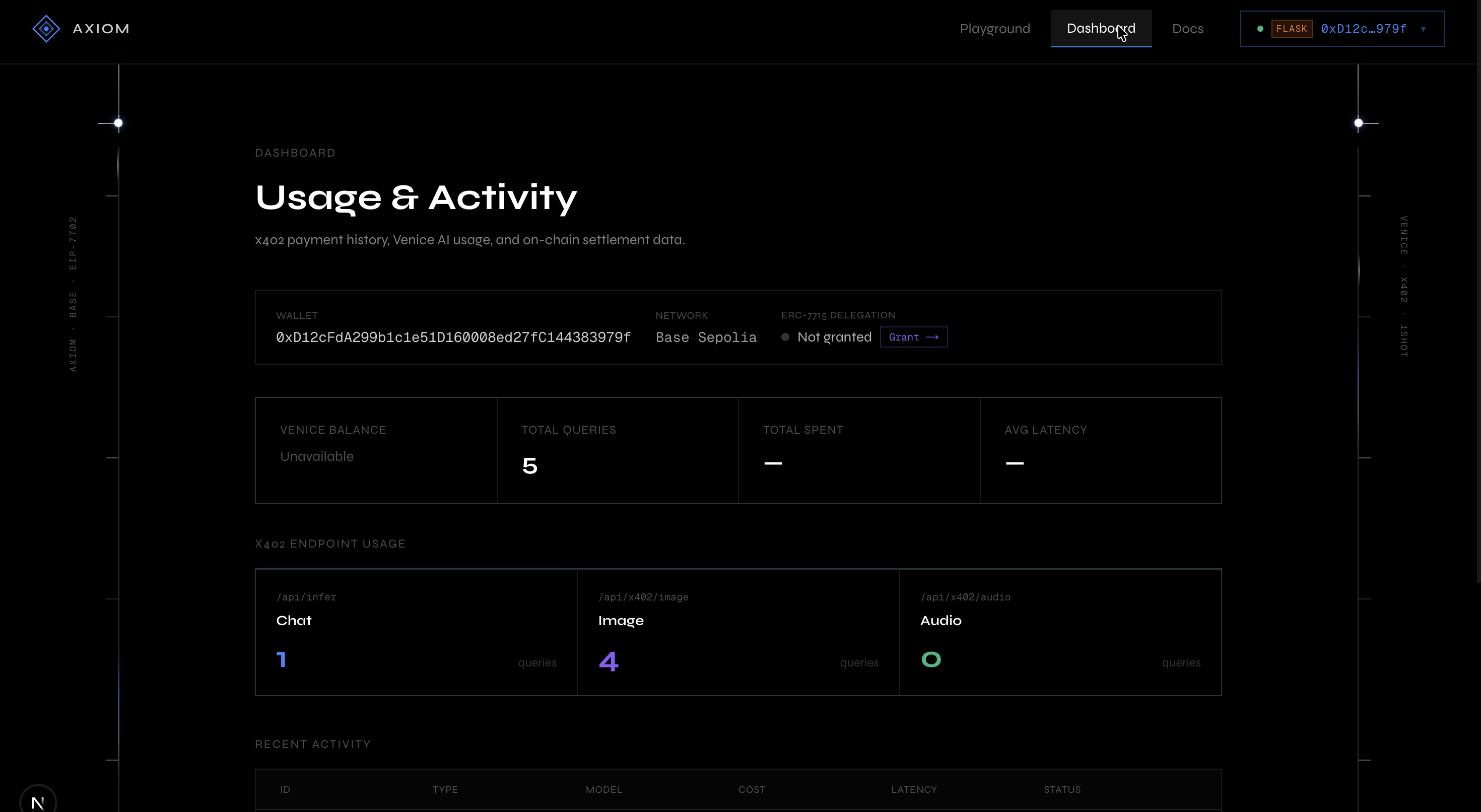Click the MODEL column header
Screen dimensions: 1481x812
[x=603, y=789]
